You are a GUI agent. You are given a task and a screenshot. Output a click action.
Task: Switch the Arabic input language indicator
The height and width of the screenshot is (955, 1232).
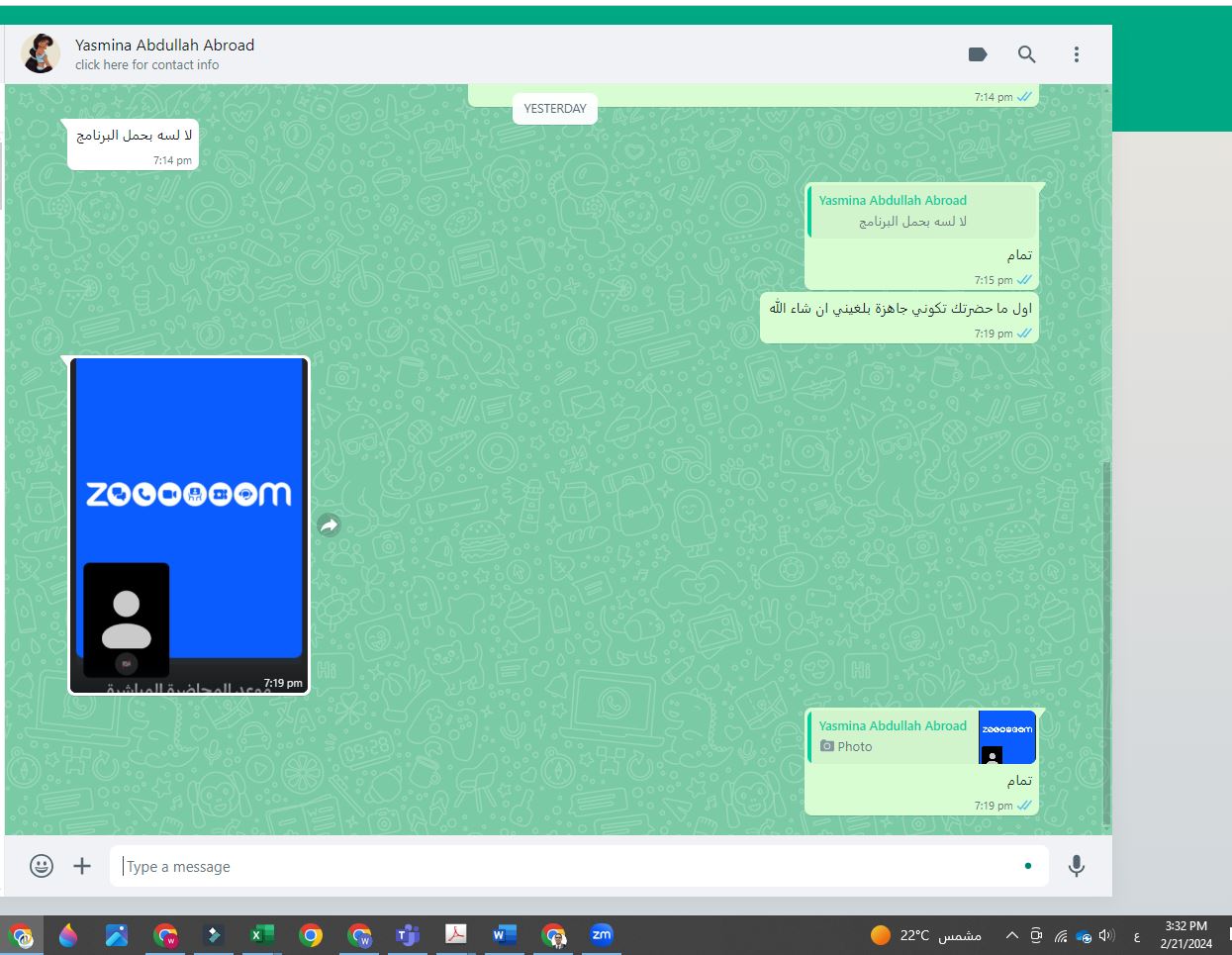click(1136, 936)
